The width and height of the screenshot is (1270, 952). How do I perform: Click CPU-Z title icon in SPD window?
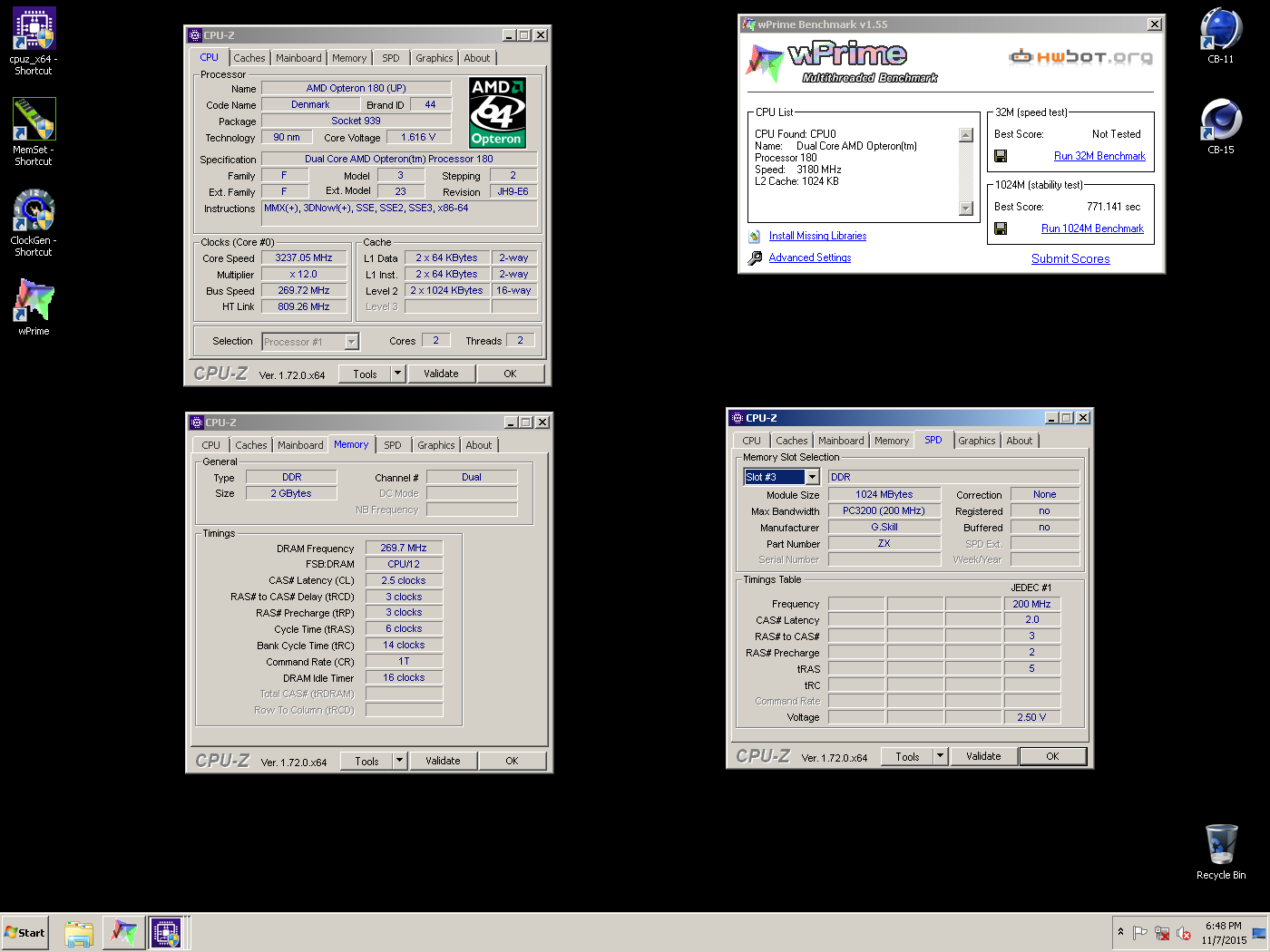tap(738, 418)
